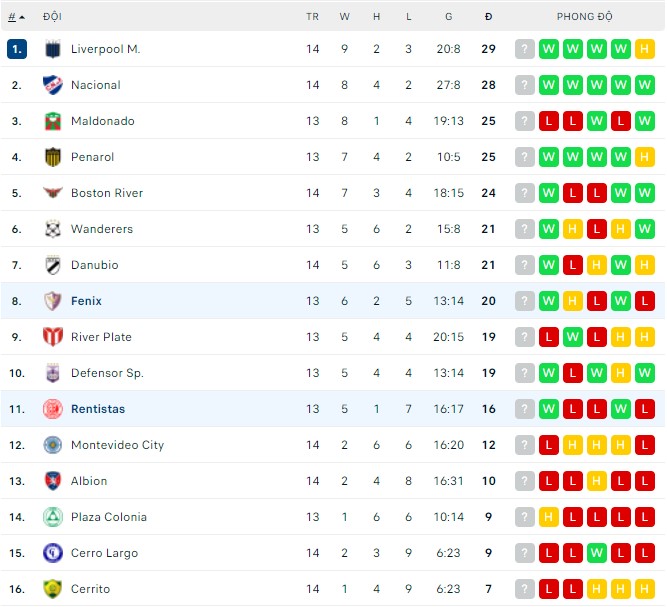Click the Boston River team crest icon
Viewport: 667px width, 607px height.
[53, 193]
